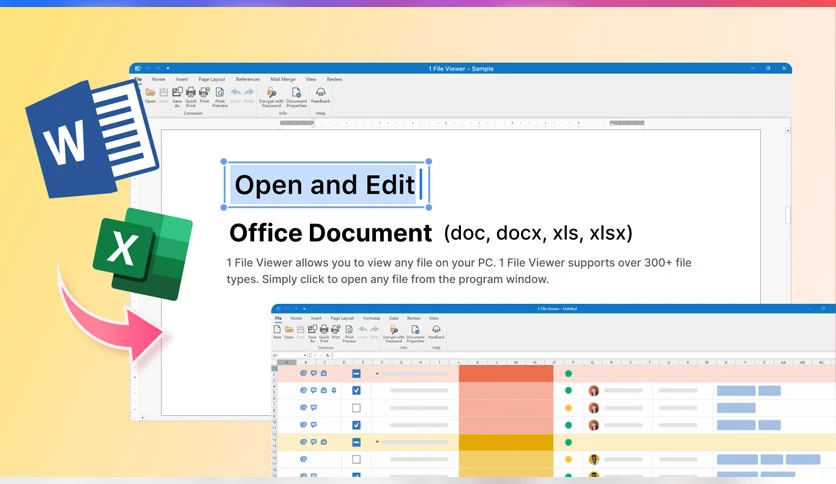Open quick access dropdown in spreadsheet title bar
The image size is (836, 484).
click(x=304, y=309)
